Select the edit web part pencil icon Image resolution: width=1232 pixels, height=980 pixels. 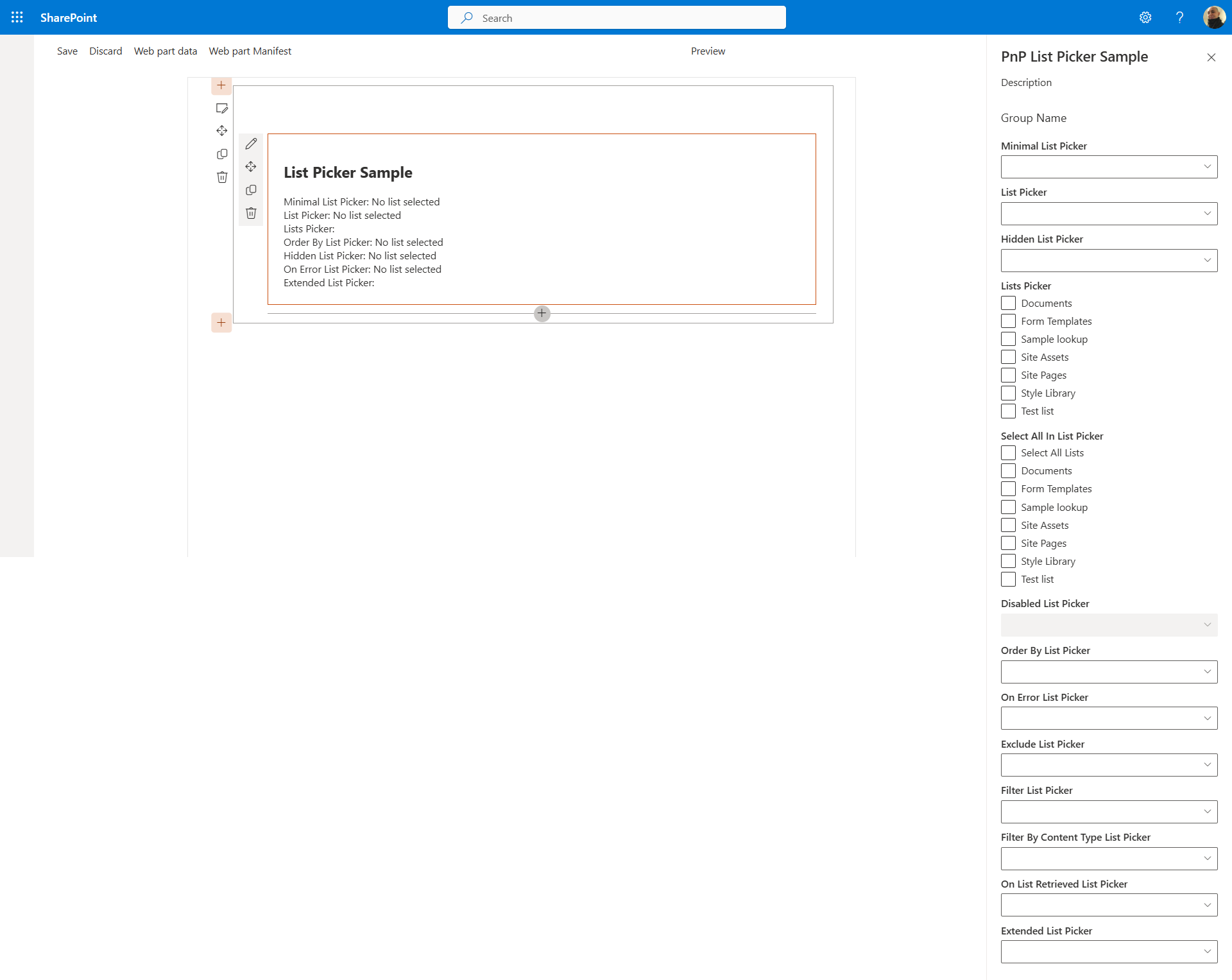coord(251,143)
